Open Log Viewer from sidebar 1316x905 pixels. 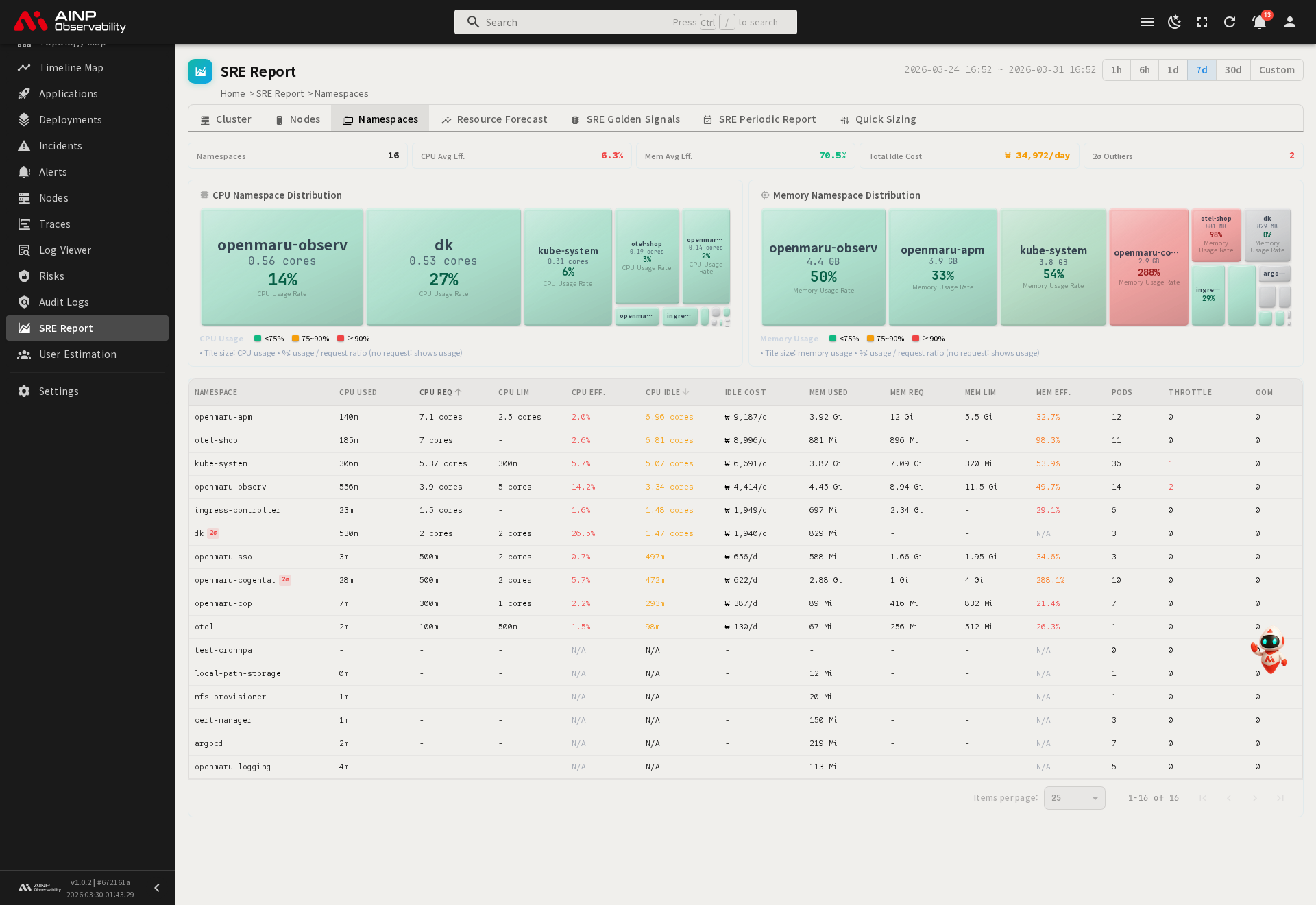(x=64, y=250)
